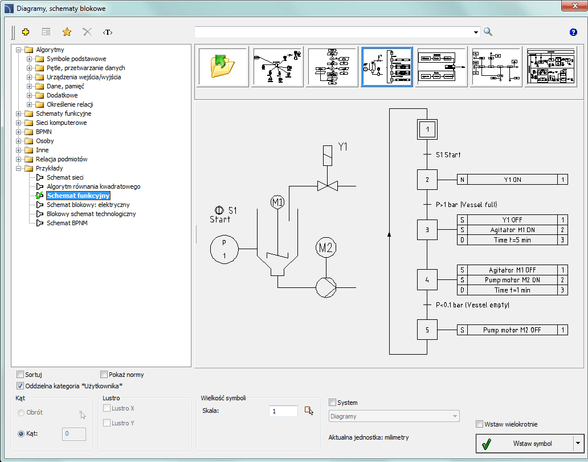This screenshot has height=462, width=588.
Task: Enable the Sortuj checkbox
Action: coord(20,374)
